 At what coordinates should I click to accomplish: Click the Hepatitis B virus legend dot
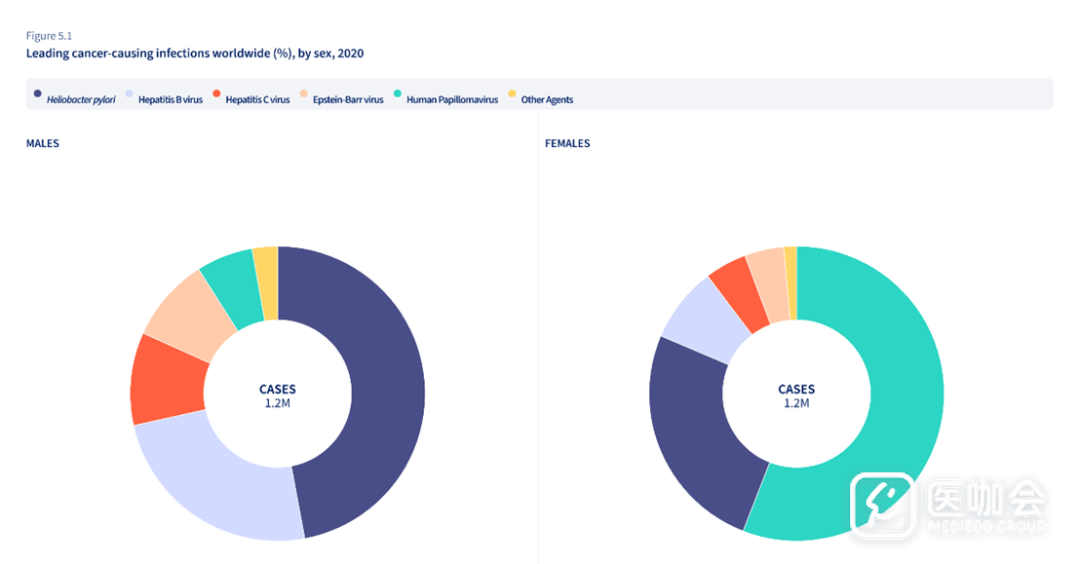click(129, 93)
